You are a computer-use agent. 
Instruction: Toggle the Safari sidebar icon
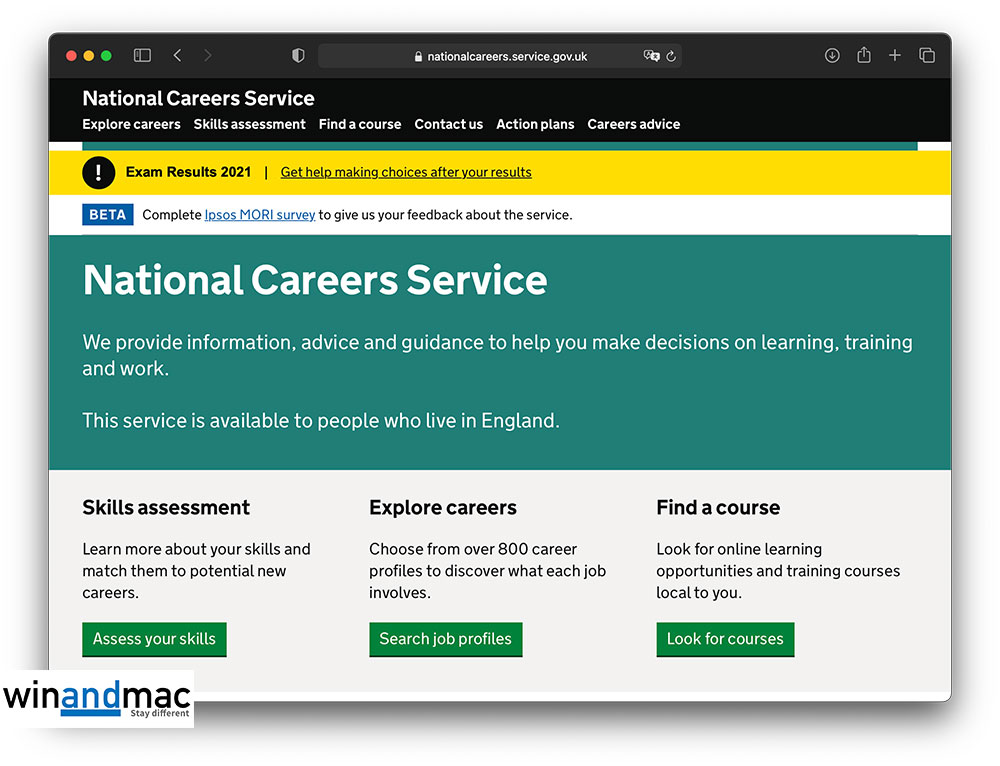pos(142,56)
